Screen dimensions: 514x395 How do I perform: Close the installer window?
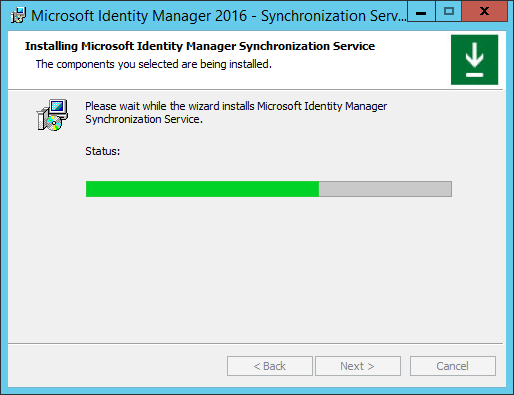click(x=484, y=12)
